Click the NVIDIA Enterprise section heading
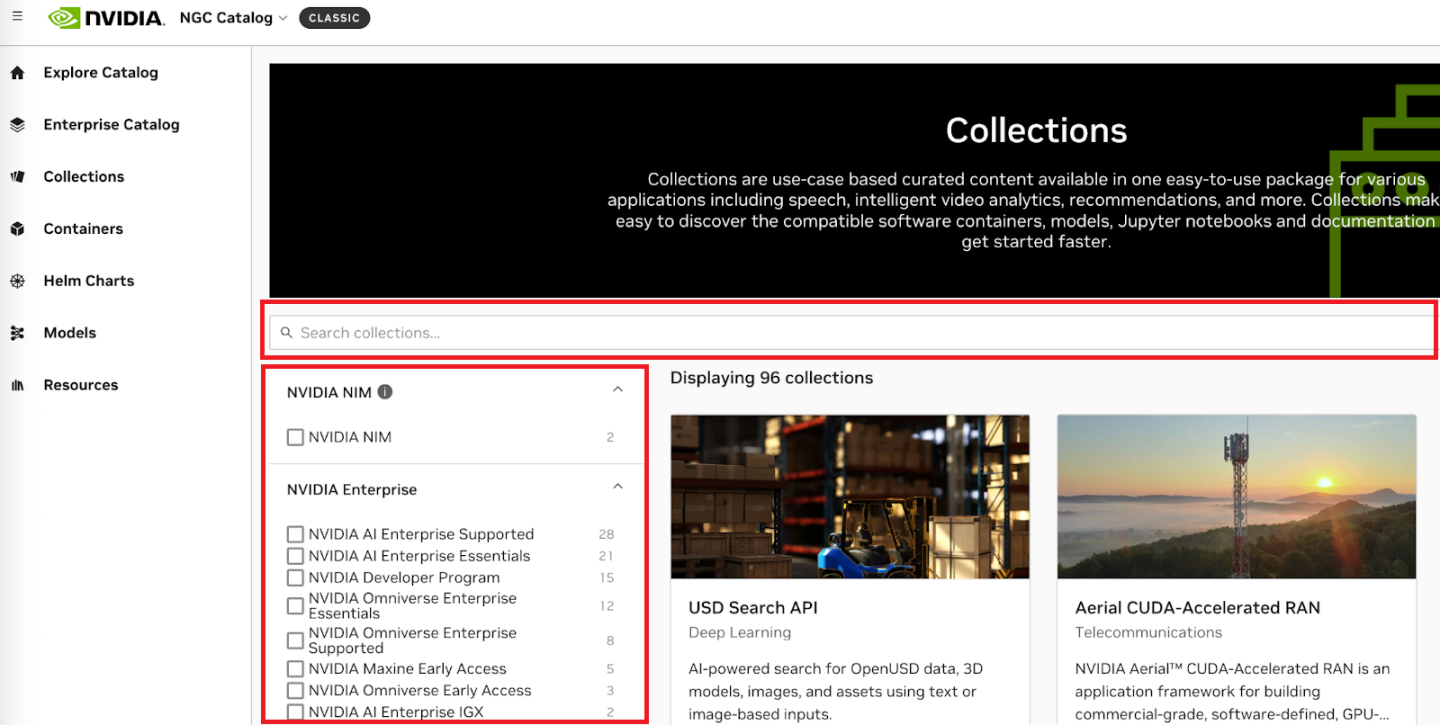 [x=352, y=490]
